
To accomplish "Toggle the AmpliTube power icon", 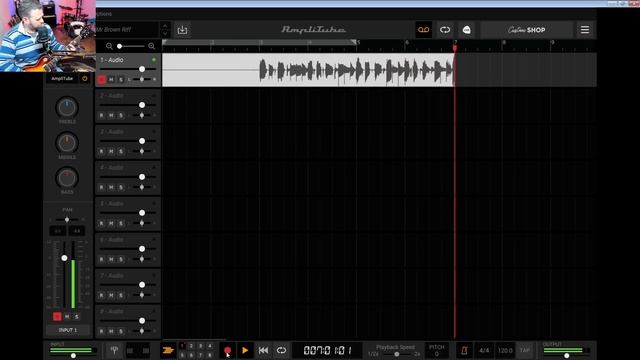I will point(85,78).
